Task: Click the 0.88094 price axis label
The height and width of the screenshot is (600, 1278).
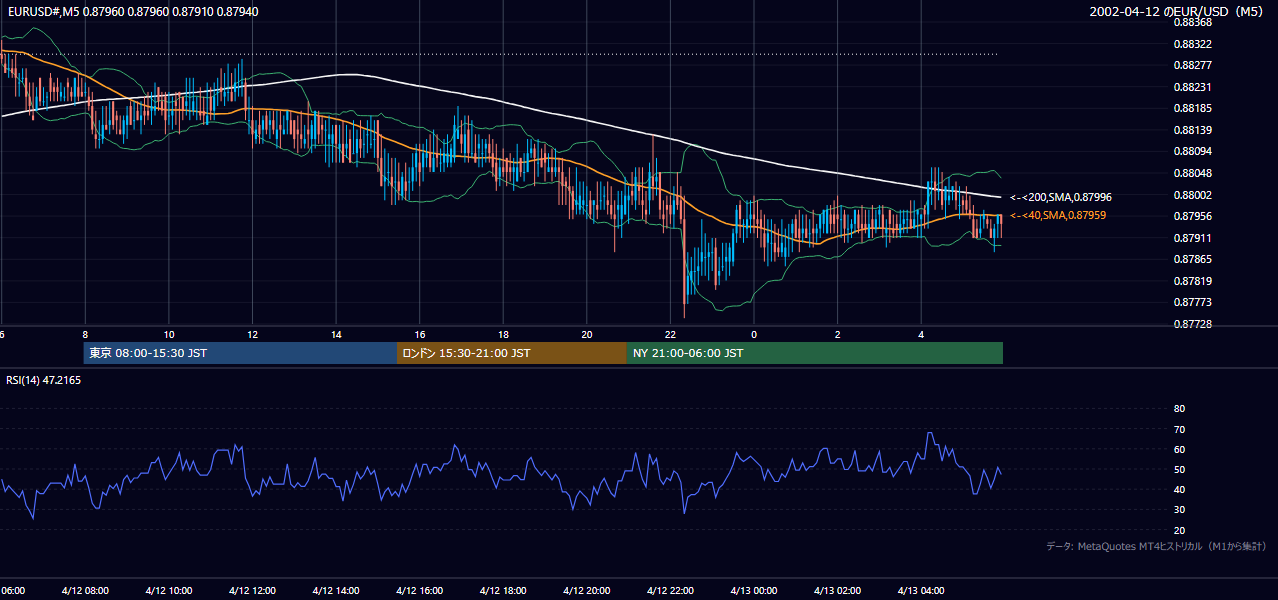Action: 1192,151
